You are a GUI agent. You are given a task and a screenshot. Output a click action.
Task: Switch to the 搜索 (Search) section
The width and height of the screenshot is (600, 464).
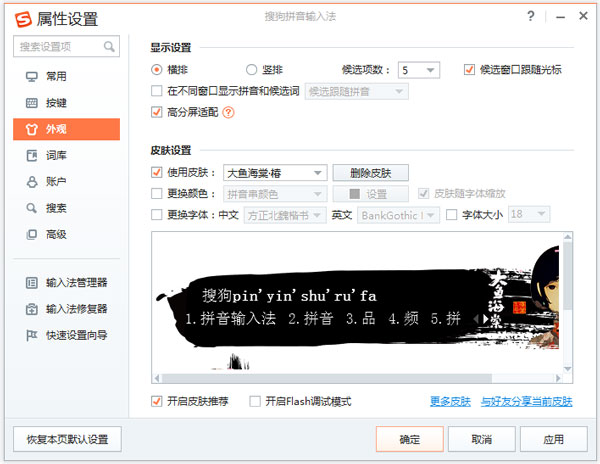pyautogui.click(x=56, y=208)
